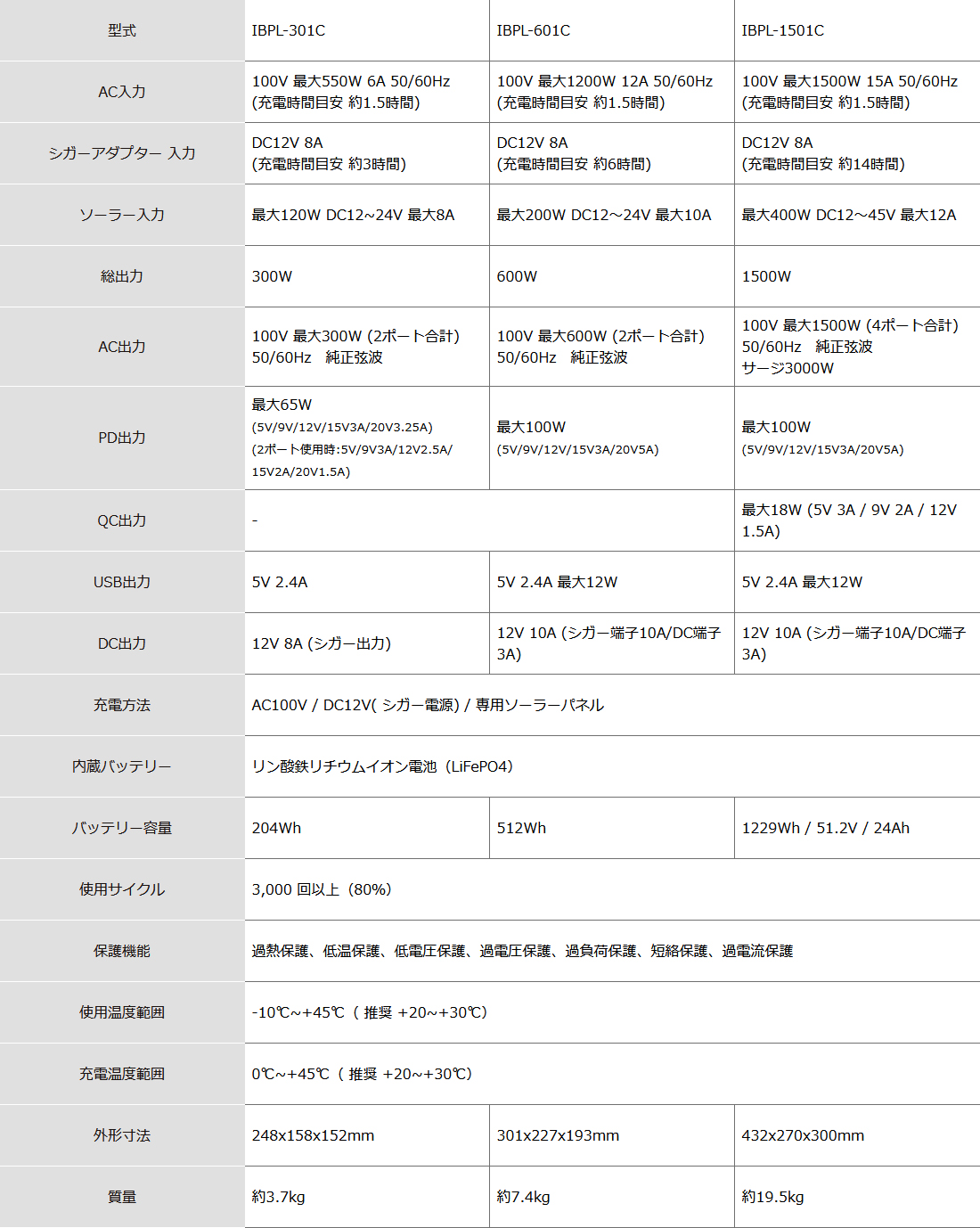Click the 0℃~+45℃ charging temperature value
This screenshot has width=980, height=1228.
click(363, 1074)
